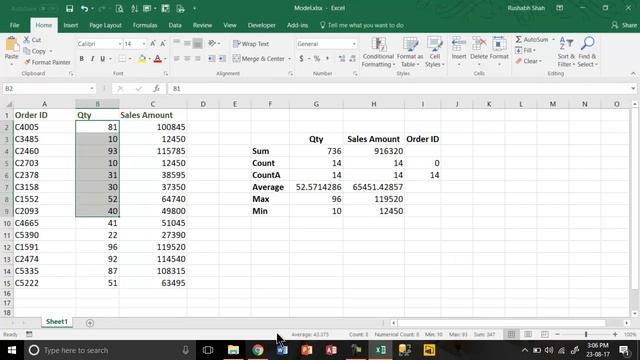Select the Format Painter tool
Viewport: 640px width, 360px height.
[x=47, y=62]
